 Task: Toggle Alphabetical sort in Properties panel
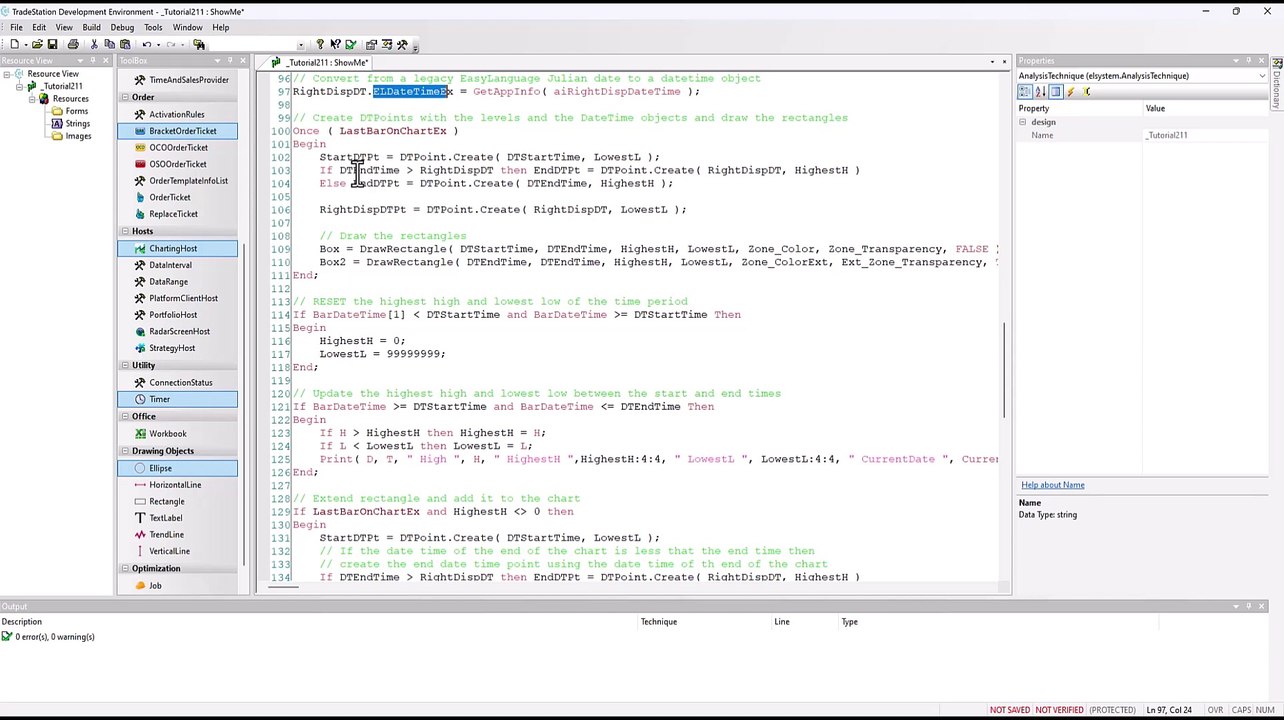click(1040, 92)
